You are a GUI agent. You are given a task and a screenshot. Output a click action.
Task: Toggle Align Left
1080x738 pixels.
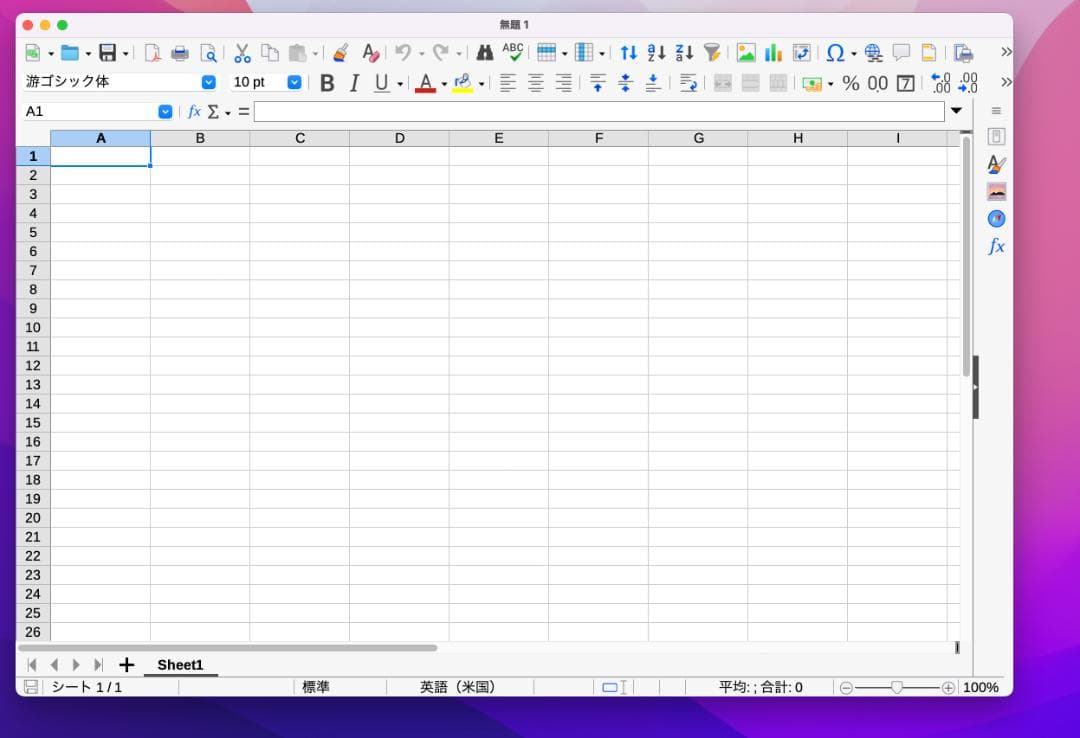pyautogui.click(x=508, y=83)
